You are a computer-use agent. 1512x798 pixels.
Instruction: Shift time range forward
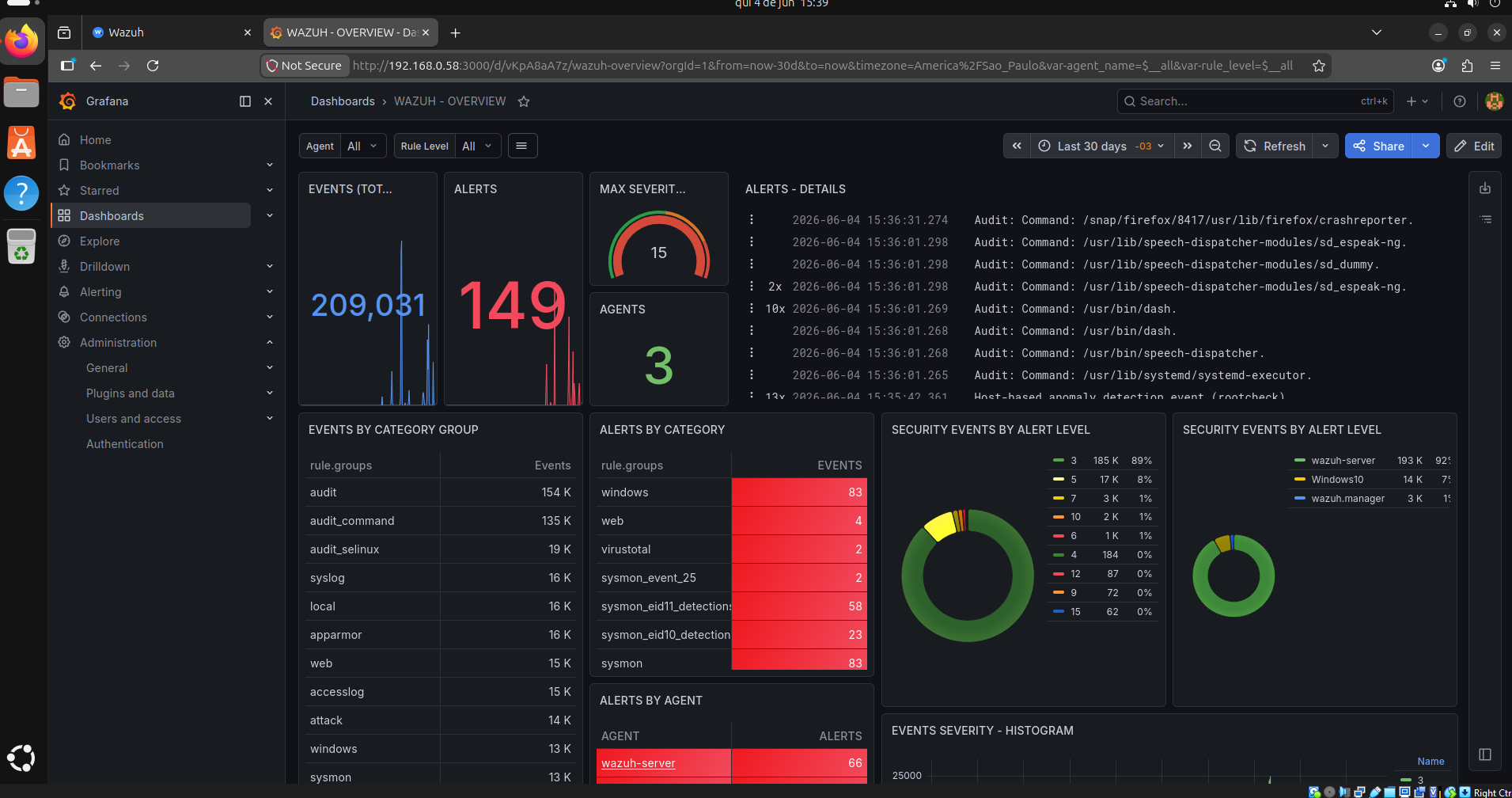(x=1188, y=146)
